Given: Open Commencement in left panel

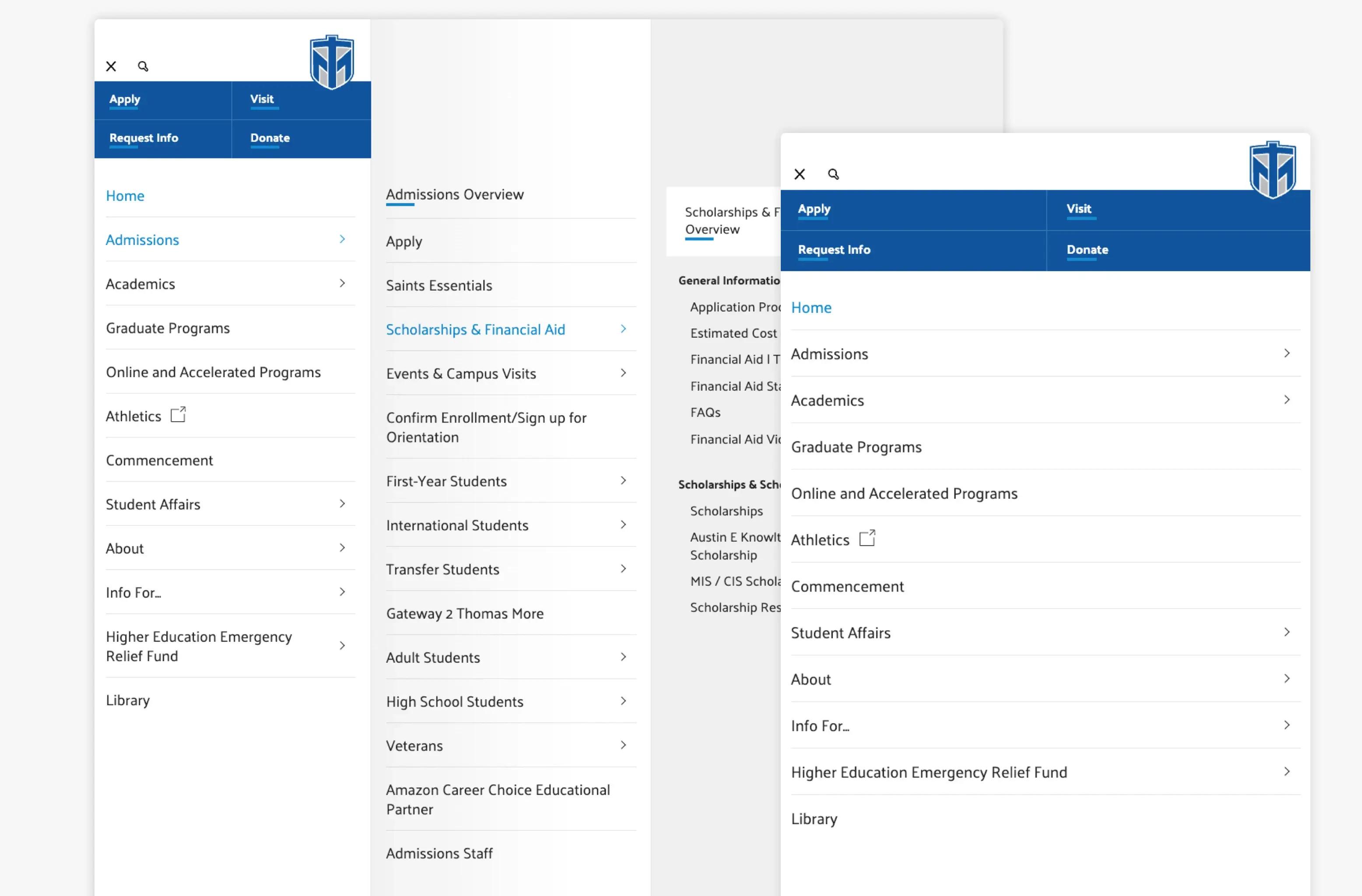Looking at the screenshot, I should pyautogui.click(x=159, y=460).
